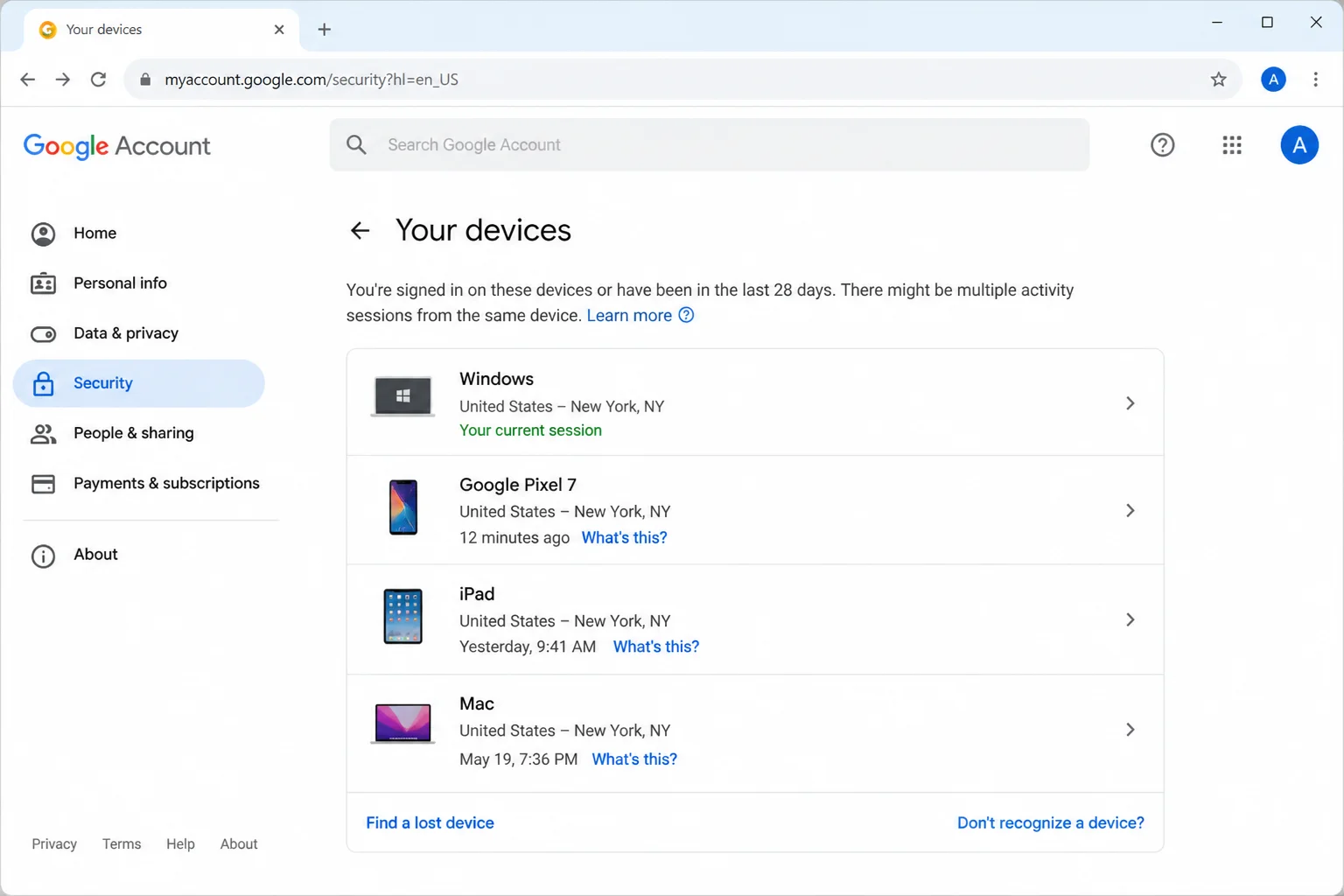
Task: Click the May 19, 7:36 PM timestamp
Action: coord(519,759)
